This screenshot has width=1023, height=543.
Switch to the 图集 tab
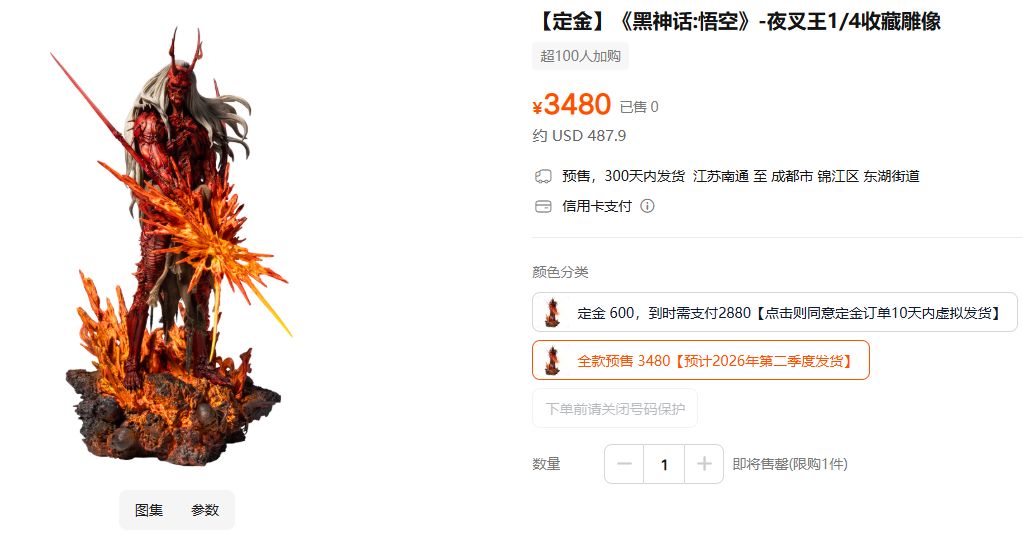point(149,510)
